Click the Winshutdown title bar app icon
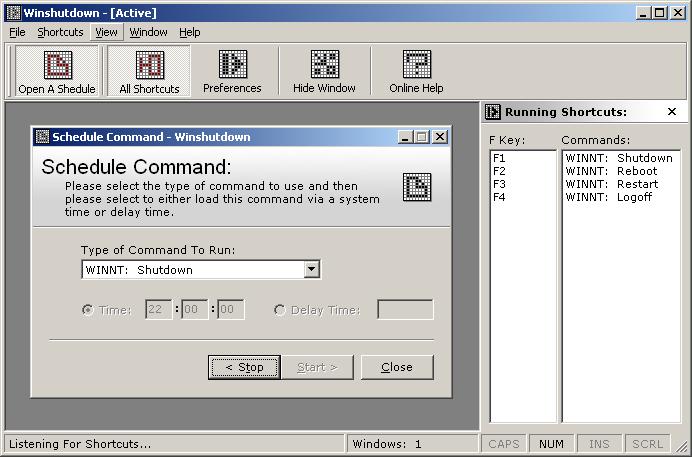 pos(14,13)
